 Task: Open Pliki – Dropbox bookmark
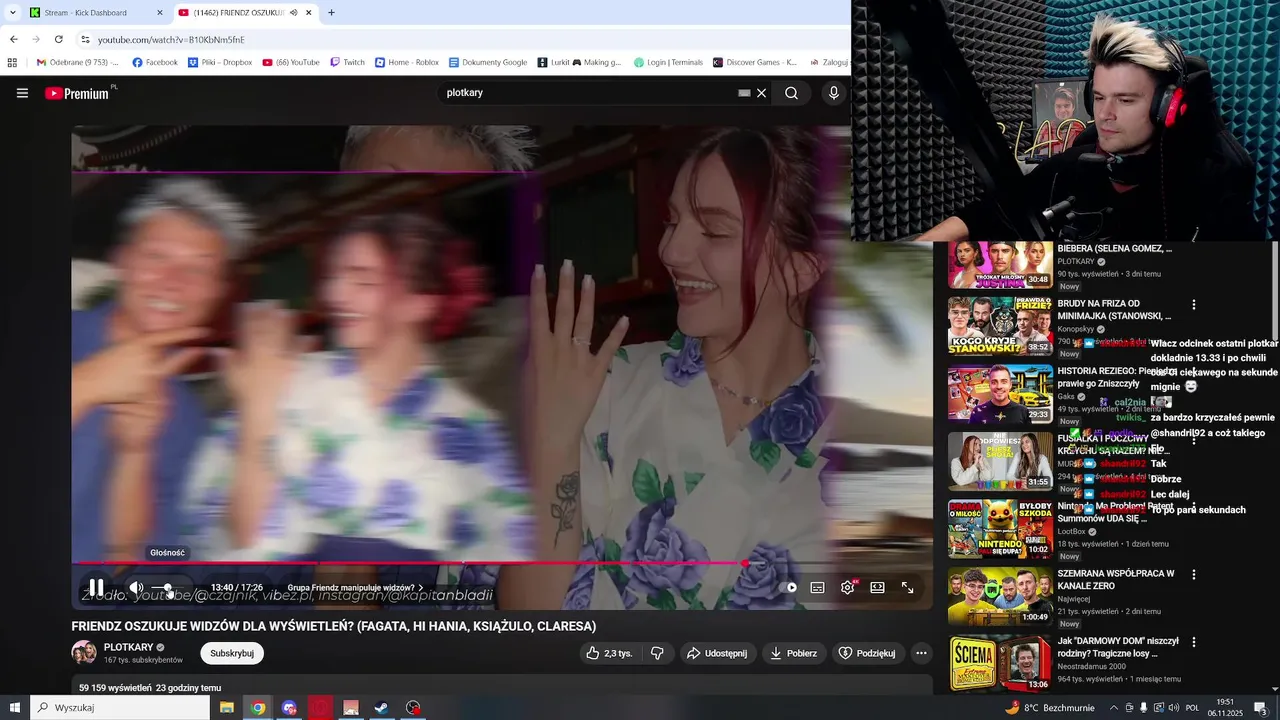pos(220,62)
